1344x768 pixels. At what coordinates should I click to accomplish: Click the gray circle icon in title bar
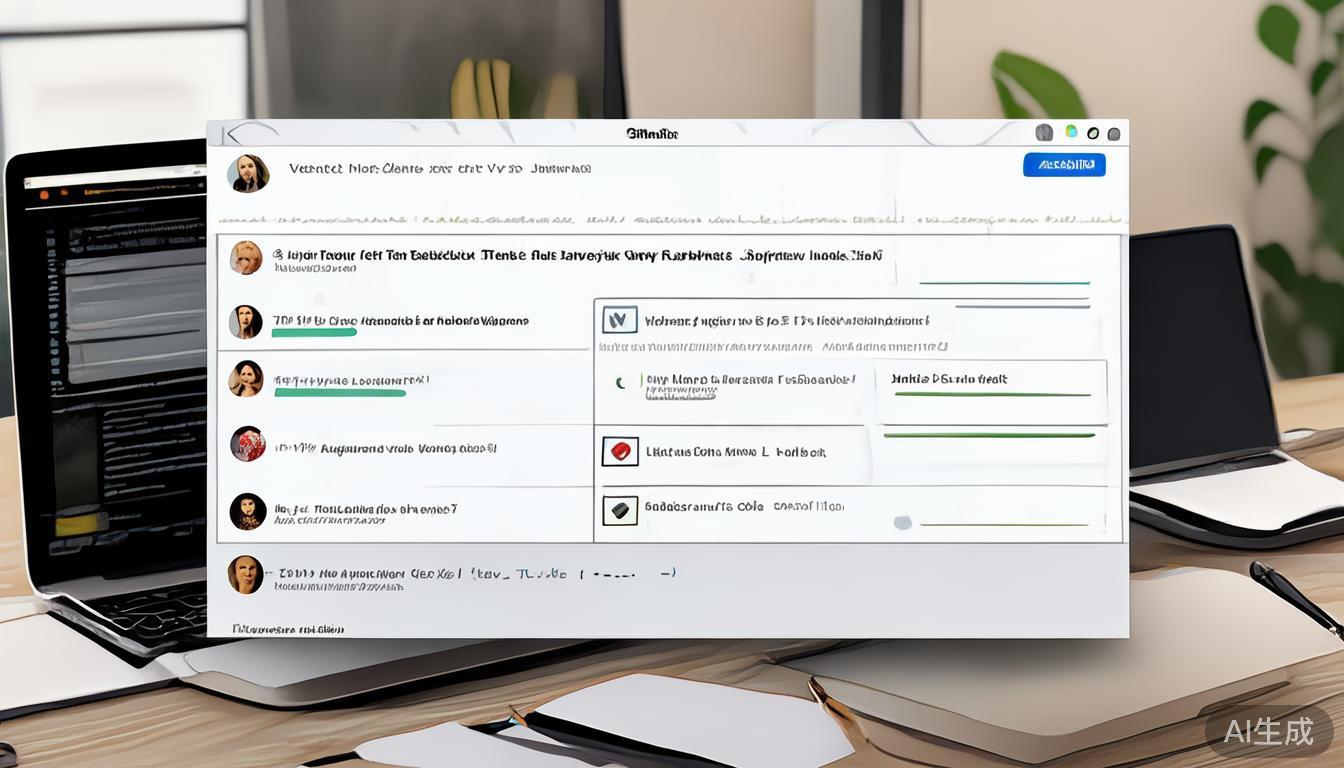[x=1044, y=133]
